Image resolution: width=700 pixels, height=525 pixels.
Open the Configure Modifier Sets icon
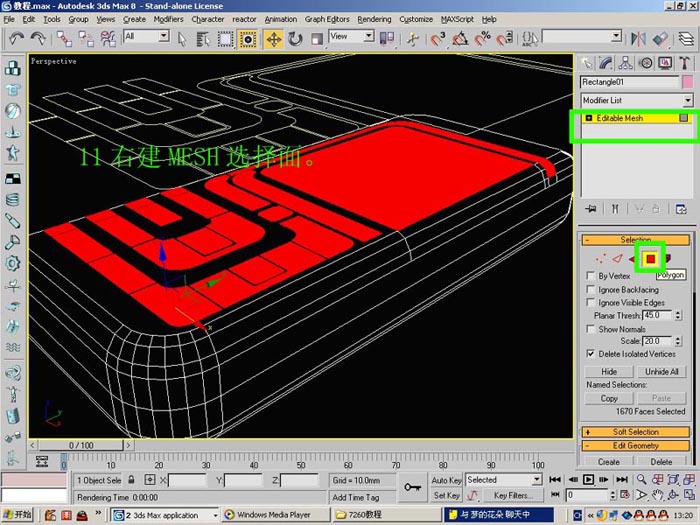pyautogui.click(x=681, y=209)
